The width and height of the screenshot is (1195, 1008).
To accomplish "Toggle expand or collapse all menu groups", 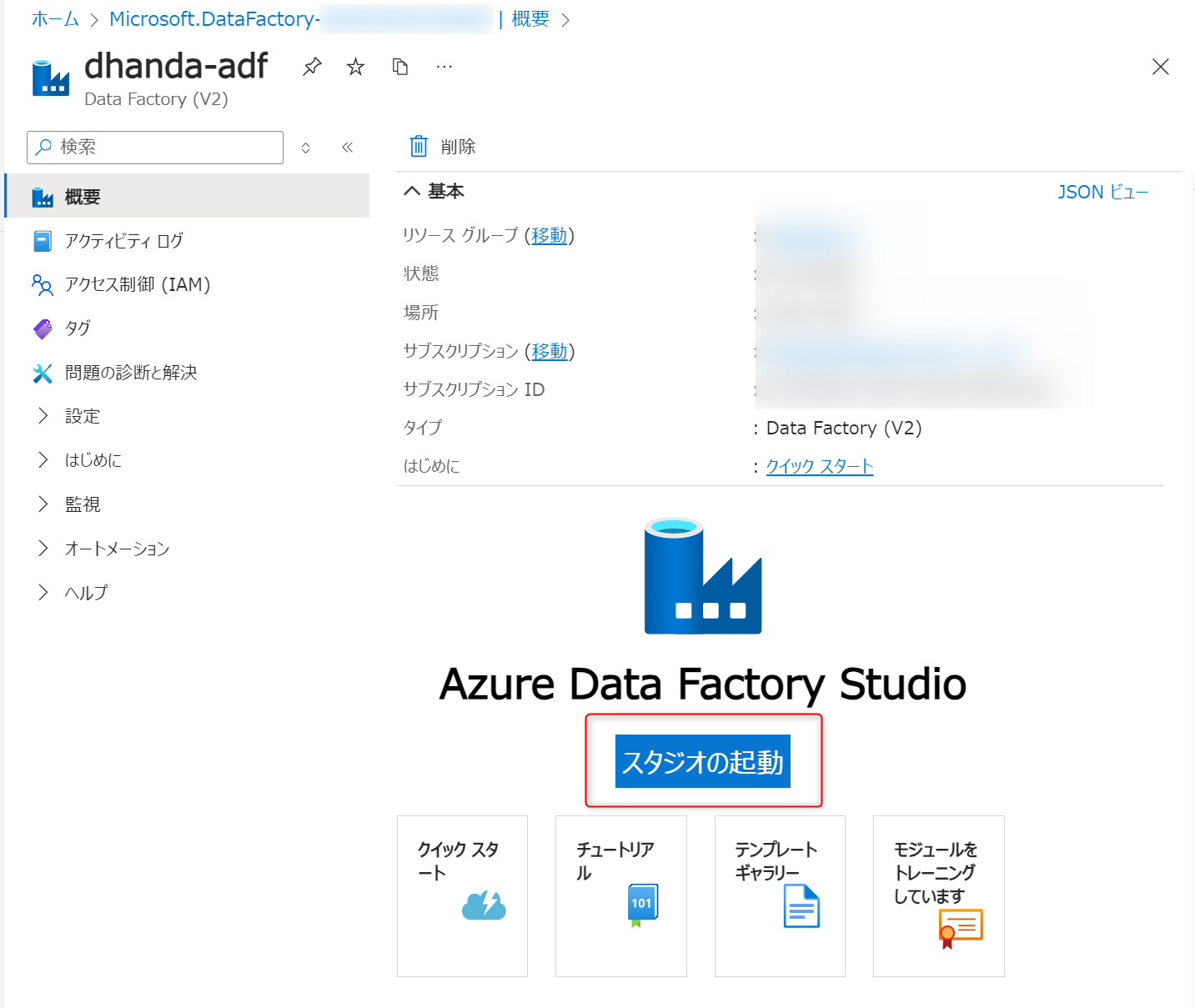I will (306, 148).
